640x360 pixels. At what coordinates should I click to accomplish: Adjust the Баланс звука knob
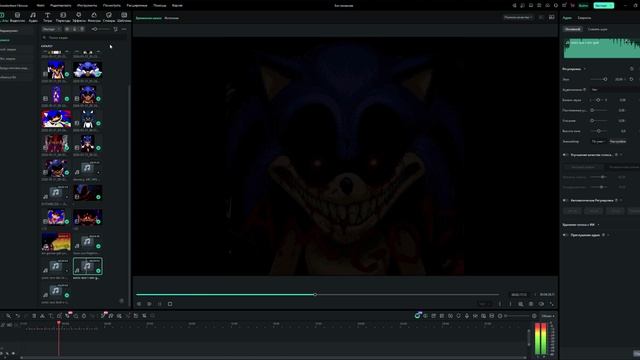598,100
